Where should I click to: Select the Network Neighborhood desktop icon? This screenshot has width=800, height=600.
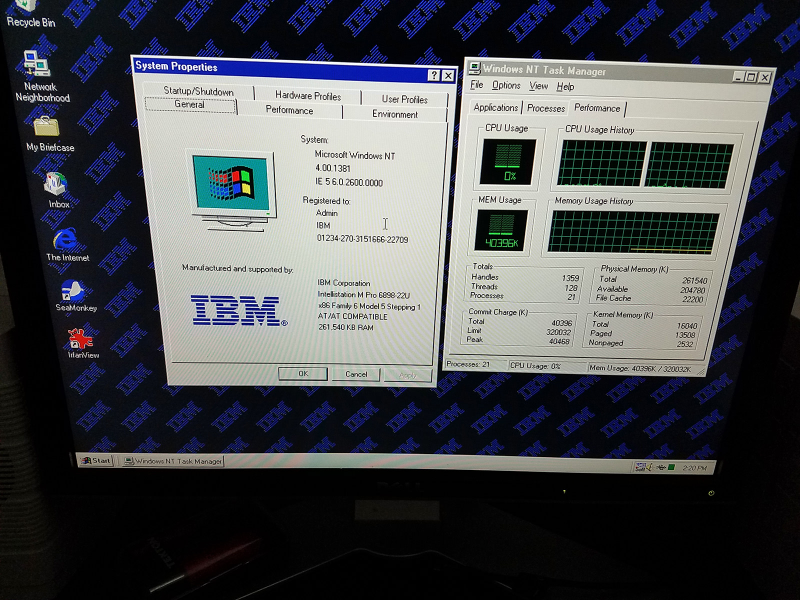41,77
